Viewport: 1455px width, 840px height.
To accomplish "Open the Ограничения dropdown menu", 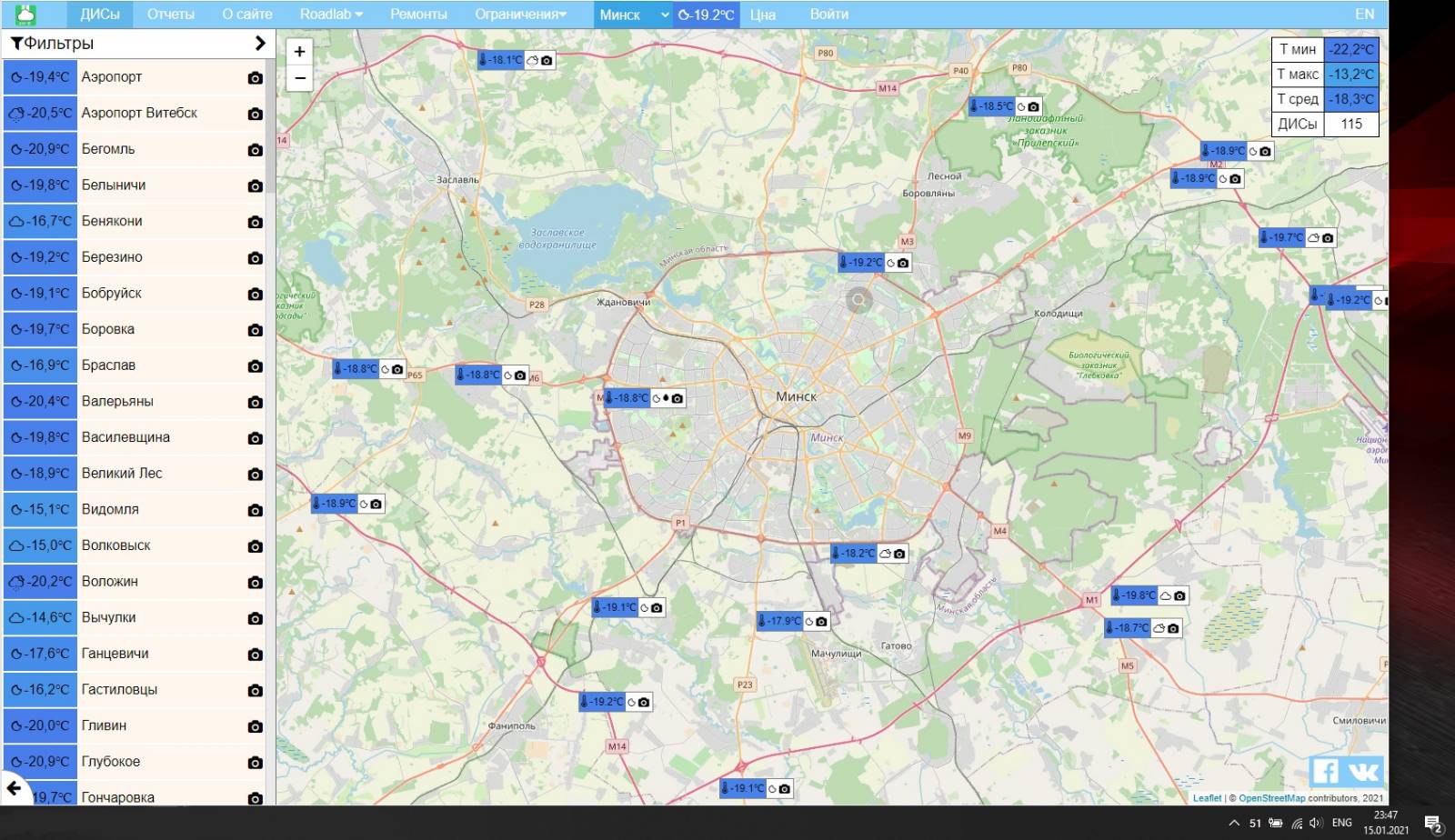I will pos(520,15).
